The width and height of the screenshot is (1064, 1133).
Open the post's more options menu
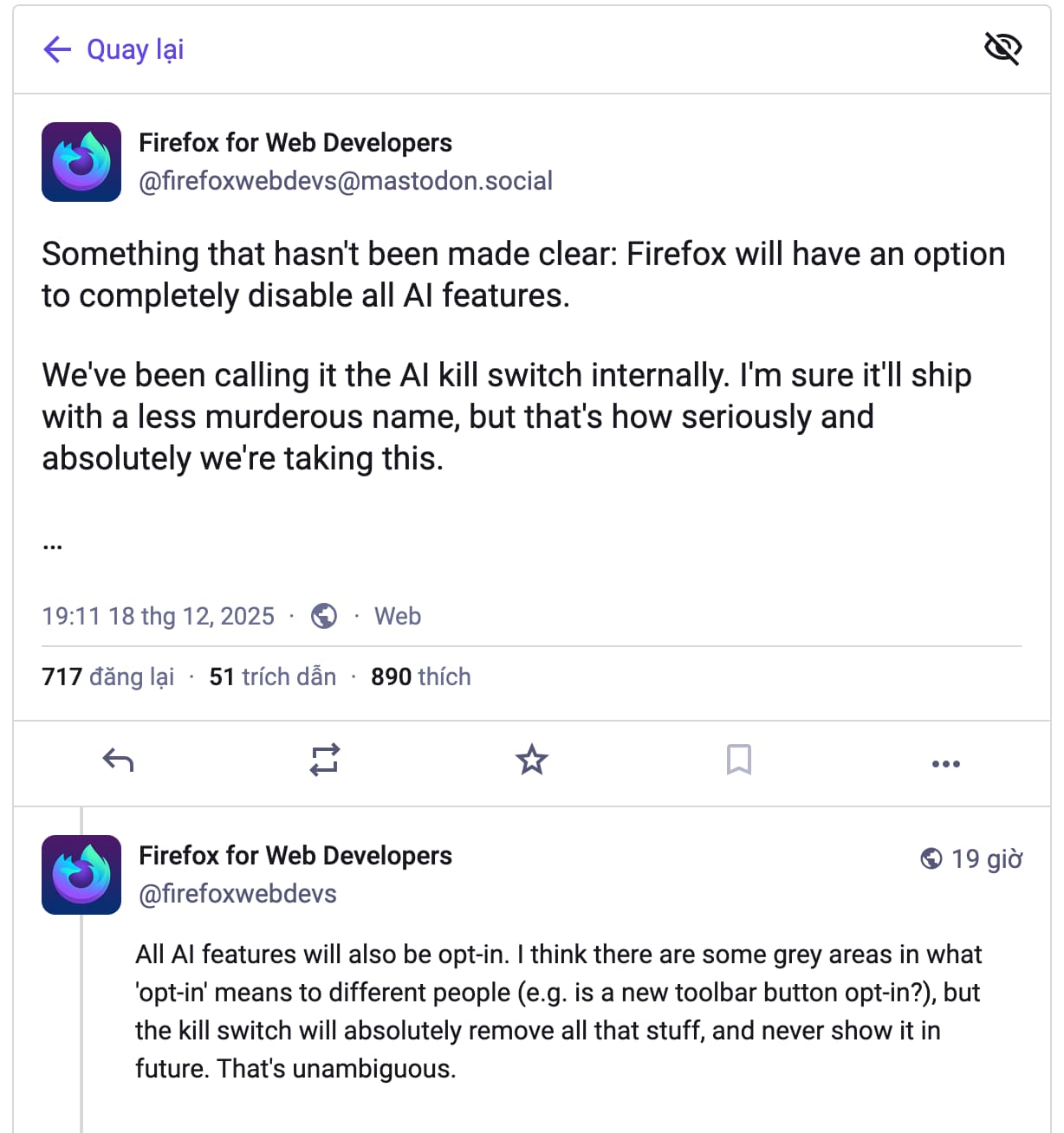click(x=945, y=763)
